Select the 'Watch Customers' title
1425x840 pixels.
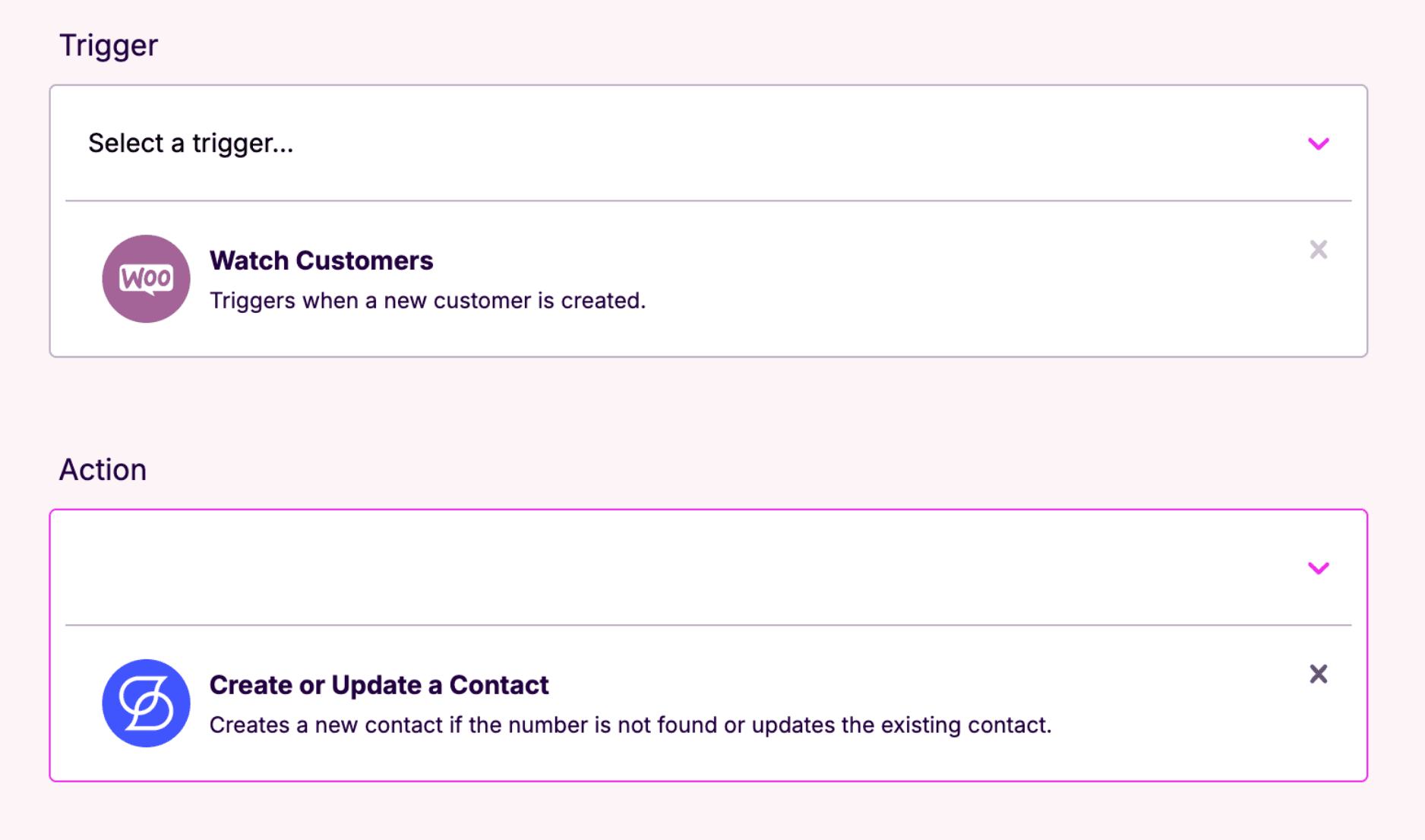(321, 261)
